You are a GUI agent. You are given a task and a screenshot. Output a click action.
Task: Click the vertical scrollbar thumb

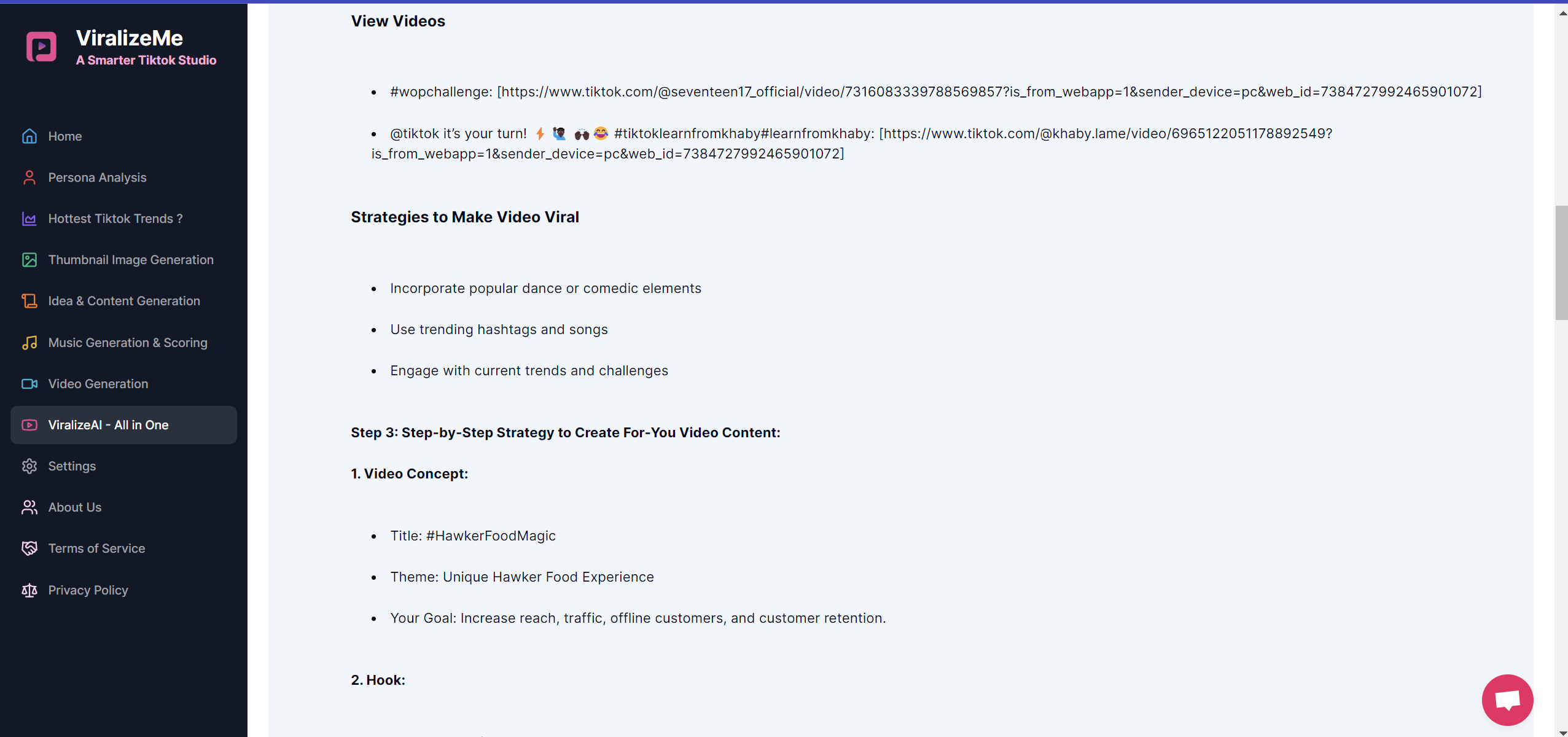tap(1561, 263)
